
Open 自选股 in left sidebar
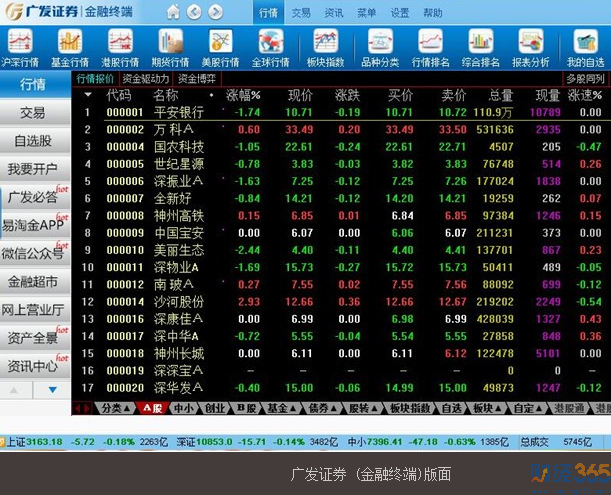[x=35, y=141]
